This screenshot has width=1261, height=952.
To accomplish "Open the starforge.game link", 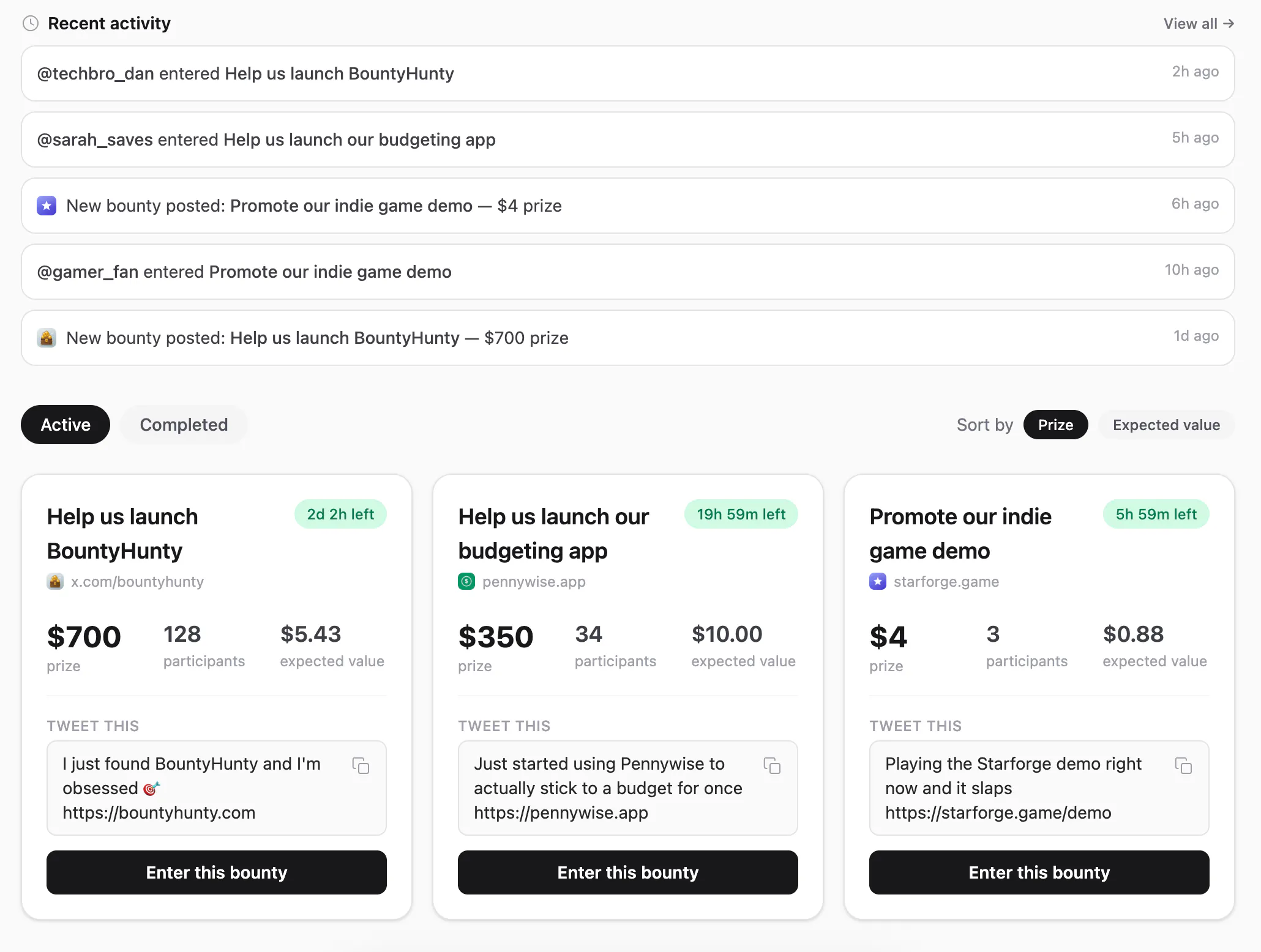I will tap(946, 581).
